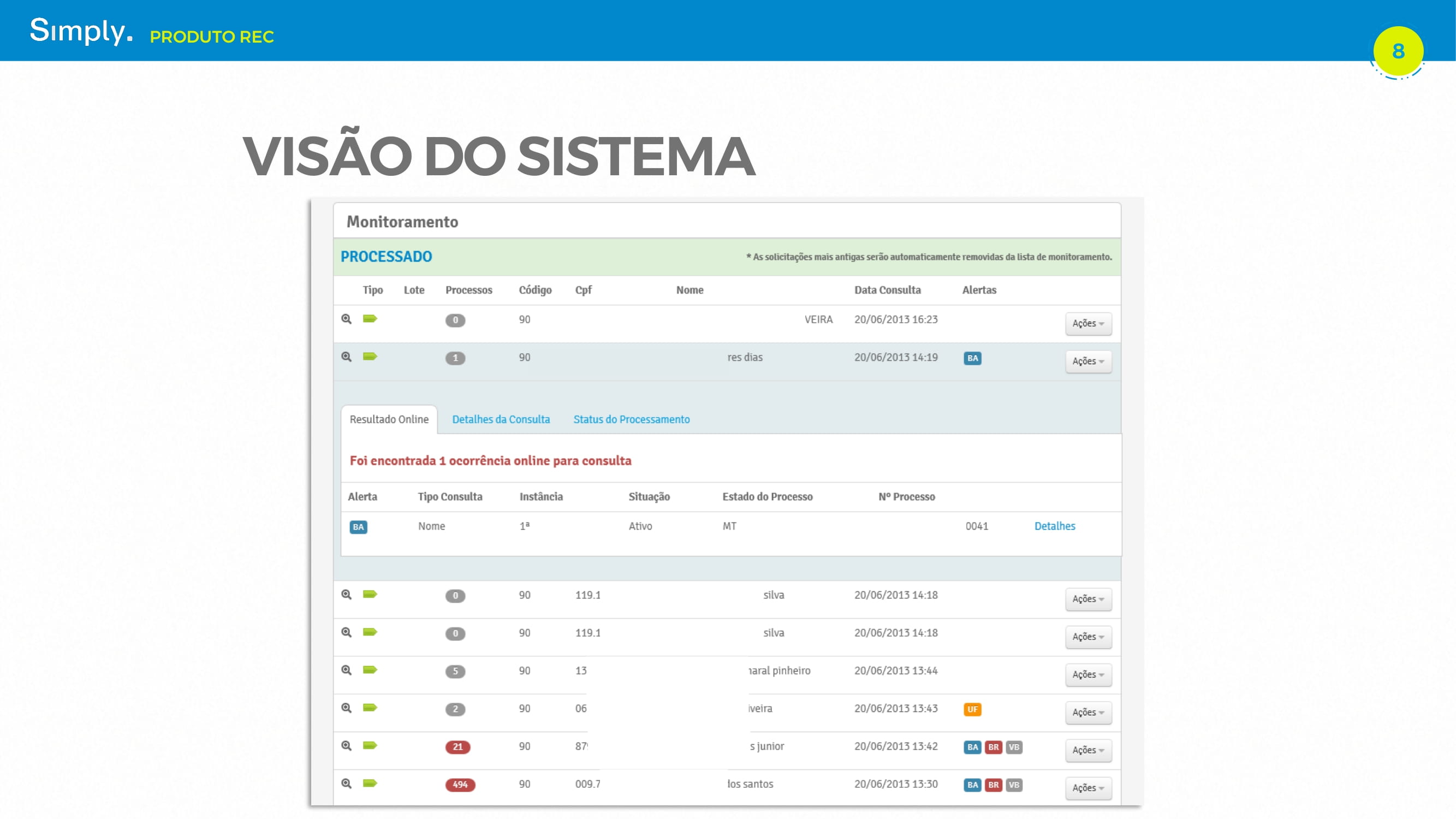Screen dimensions: 1456x819
Task: Open Ações dropdown for the VEIRA row
Action: [1088, 323]
